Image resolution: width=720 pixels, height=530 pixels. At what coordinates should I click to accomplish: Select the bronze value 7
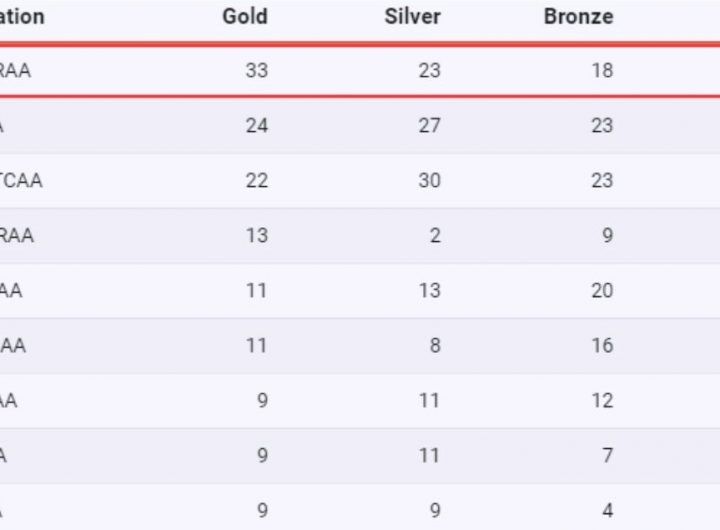608,455
